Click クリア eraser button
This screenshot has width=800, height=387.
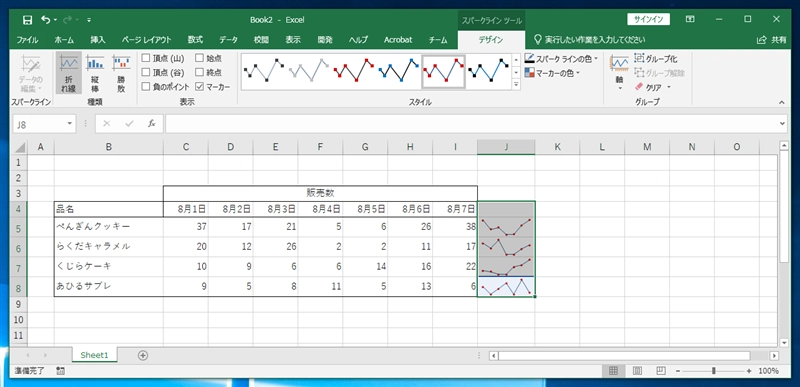pyautogui.click(x=648, y=87)
